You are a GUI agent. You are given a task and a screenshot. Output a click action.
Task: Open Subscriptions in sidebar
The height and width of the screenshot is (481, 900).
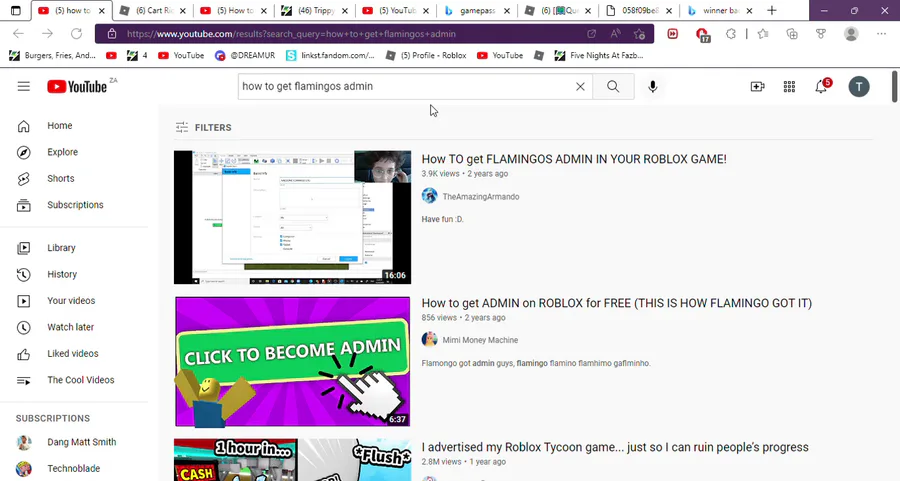point(74,205)
